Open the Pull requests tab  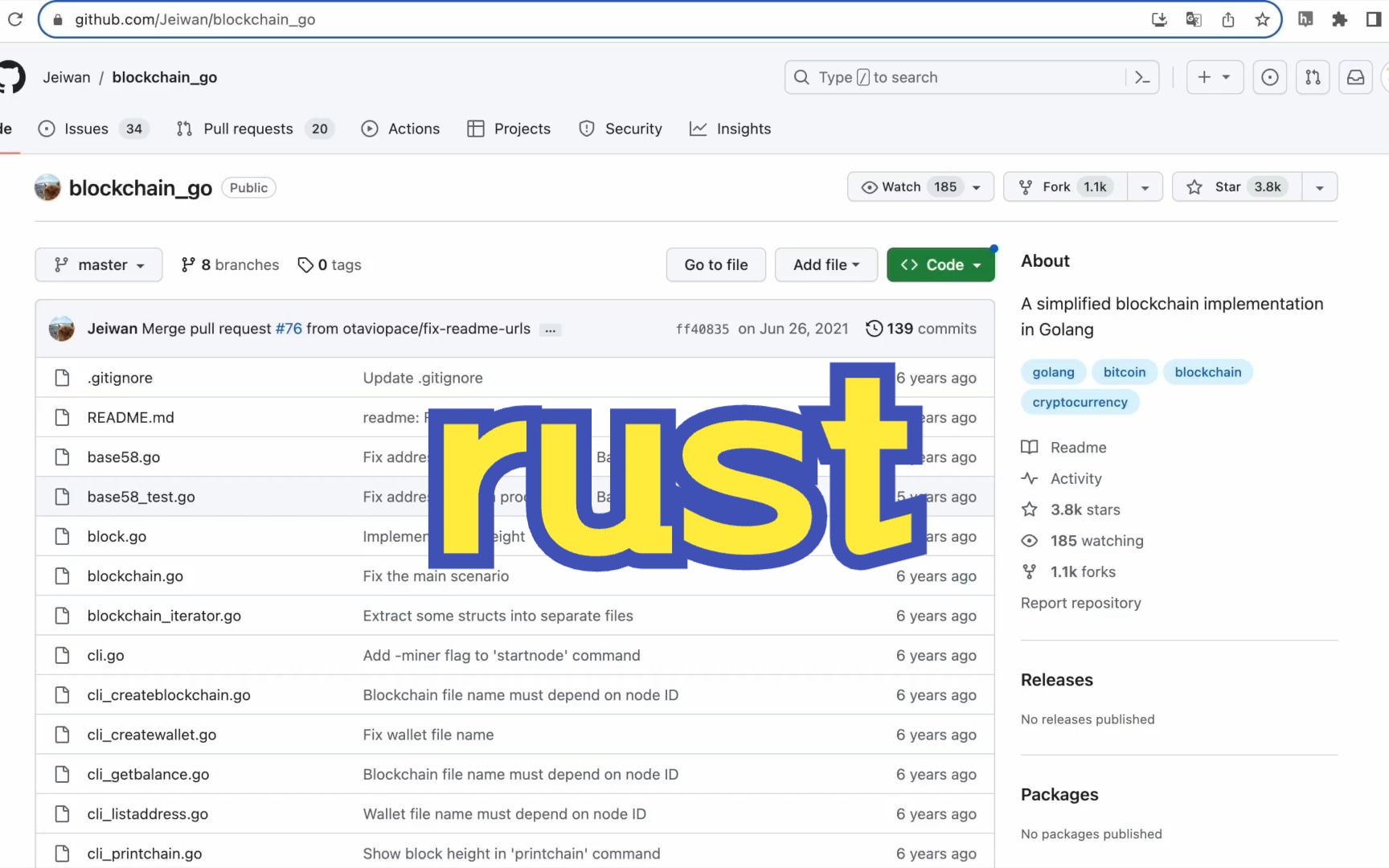[x=256, y=129]
